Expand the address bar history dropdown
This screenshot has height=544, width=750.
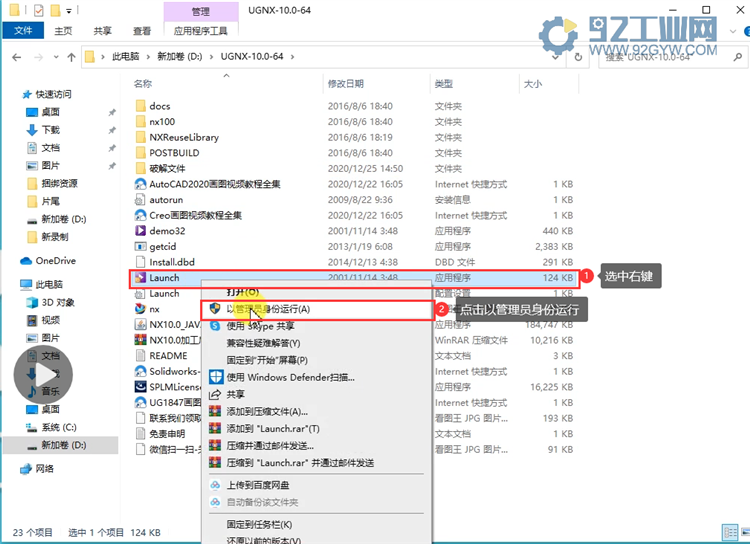point(555,57)
